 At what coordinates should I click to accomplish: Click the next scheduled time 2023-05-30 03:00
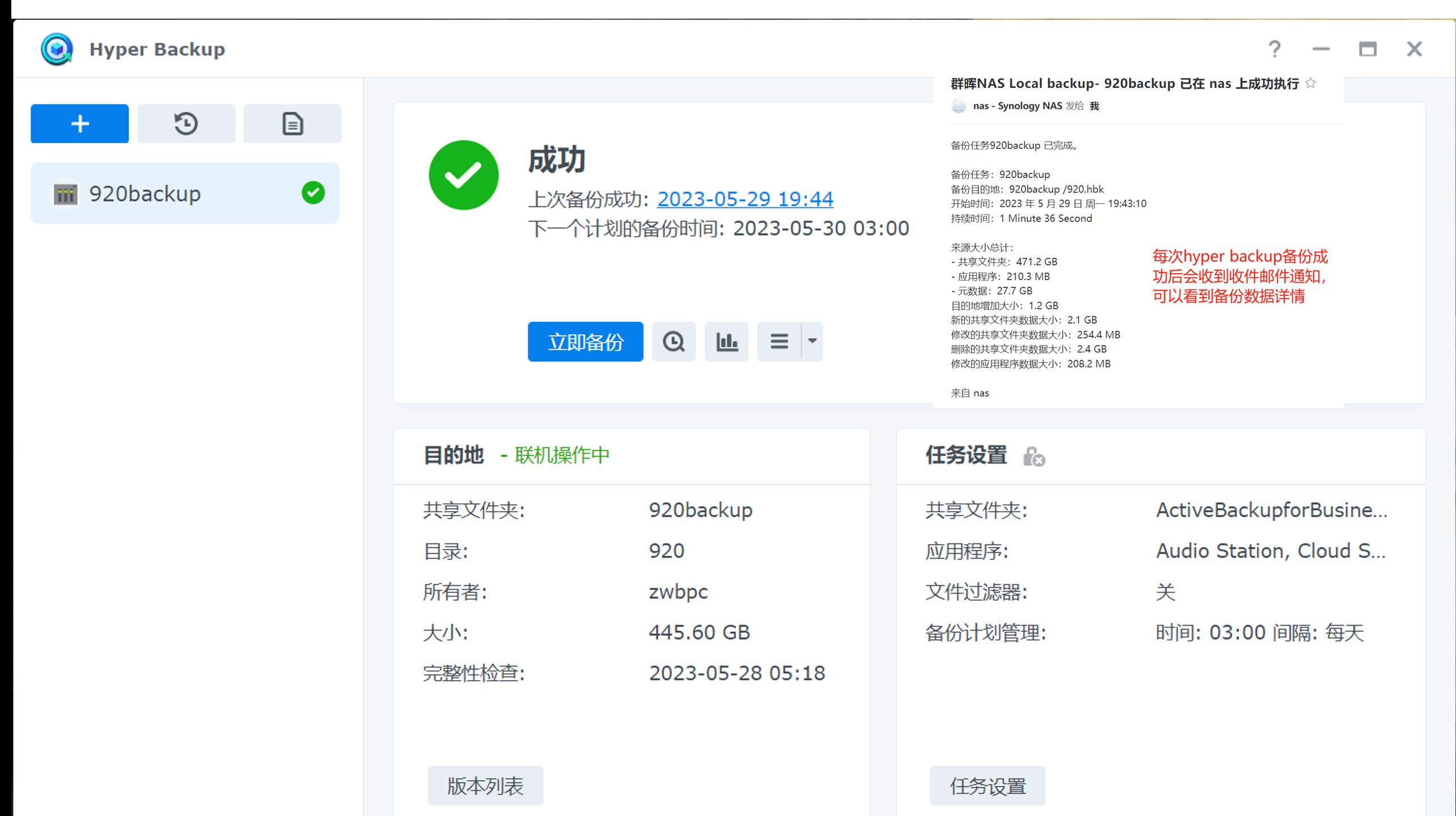coord(821,228)
